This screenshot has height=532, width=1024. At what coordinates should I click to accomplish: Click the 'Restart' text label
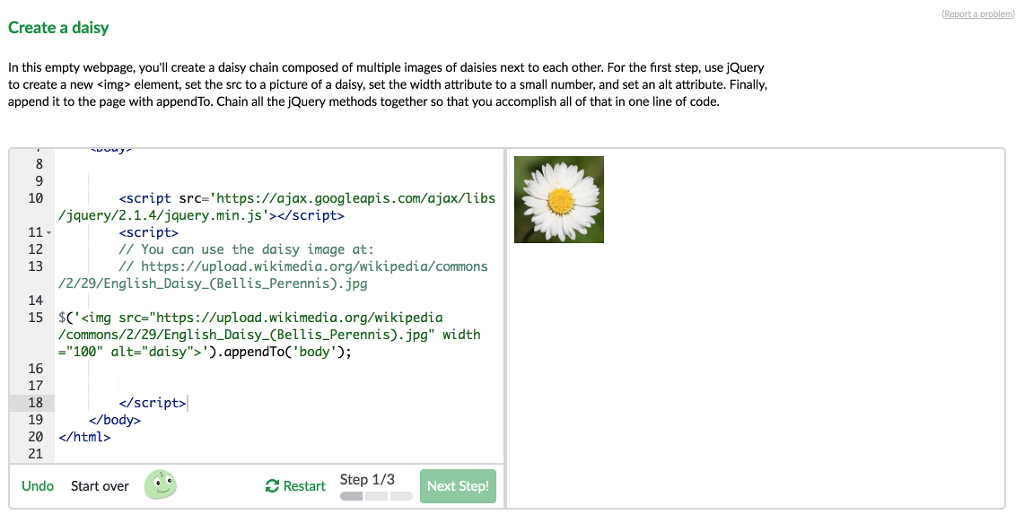click(304, 486)
